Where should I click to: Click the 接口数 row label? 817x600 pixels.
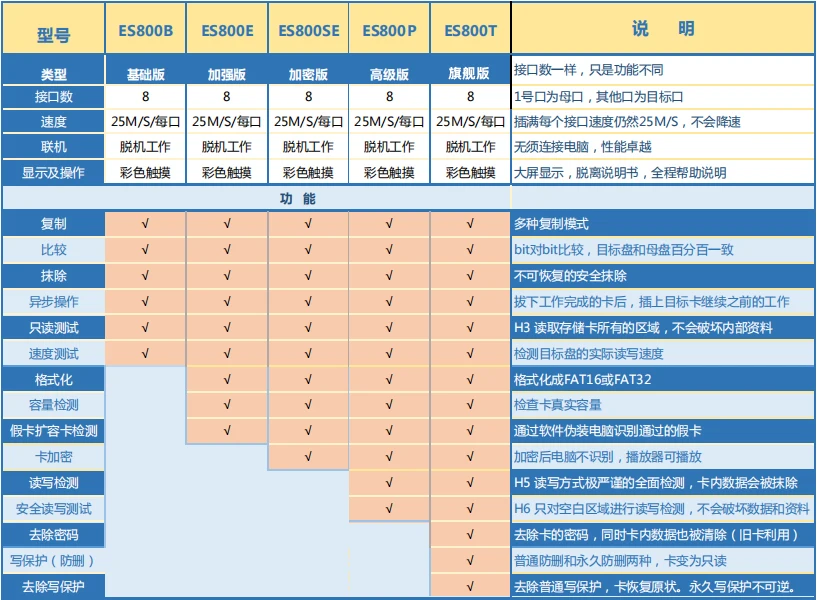tap(54, 96)
